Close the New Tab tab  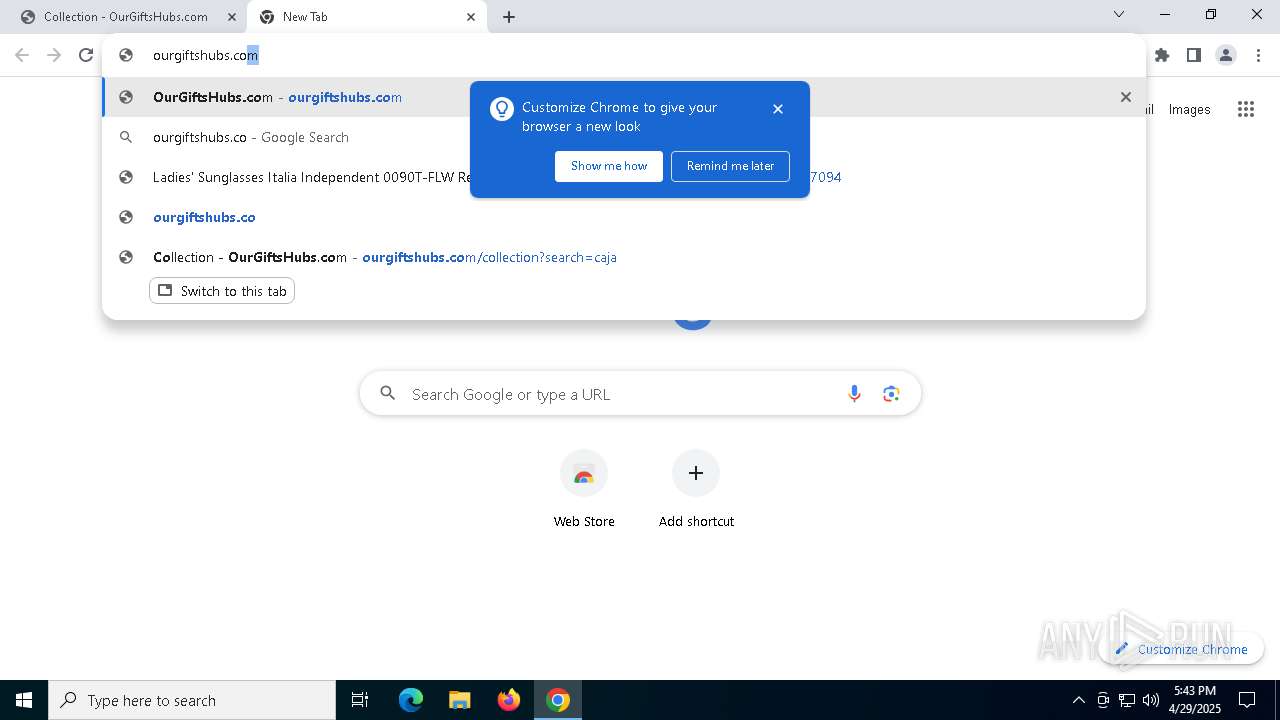pos(471,17)
